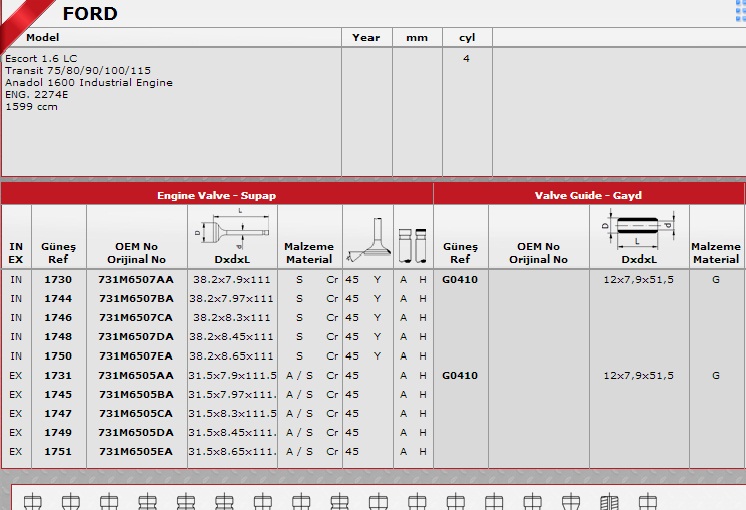The height and width of the screenshot is (510, 746).
Task: Click the 'IN EX' column header
Action: [x=16, y=253]
